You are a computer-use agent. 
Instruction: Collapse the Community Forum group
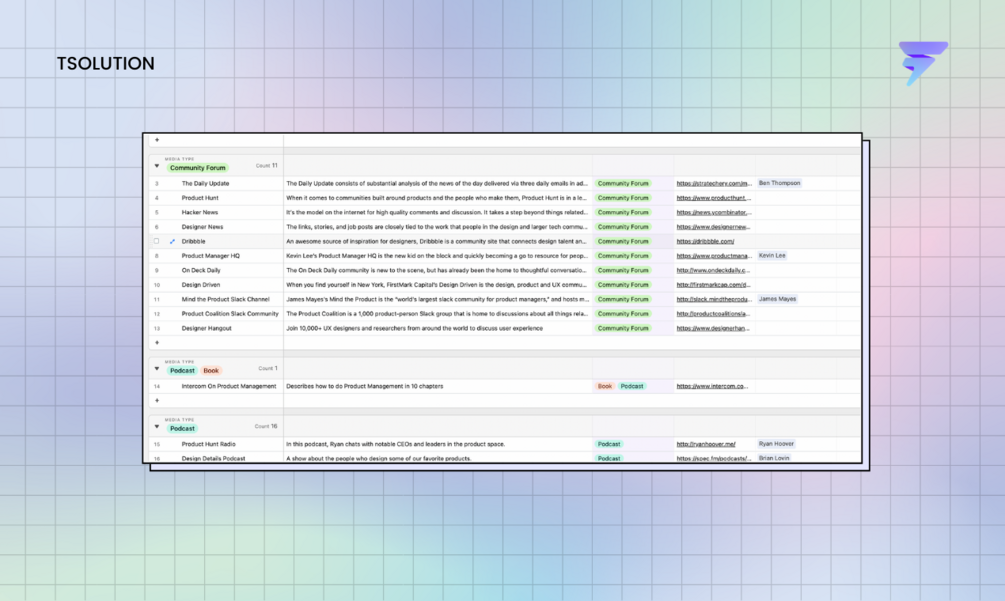[x=156, y=166]
